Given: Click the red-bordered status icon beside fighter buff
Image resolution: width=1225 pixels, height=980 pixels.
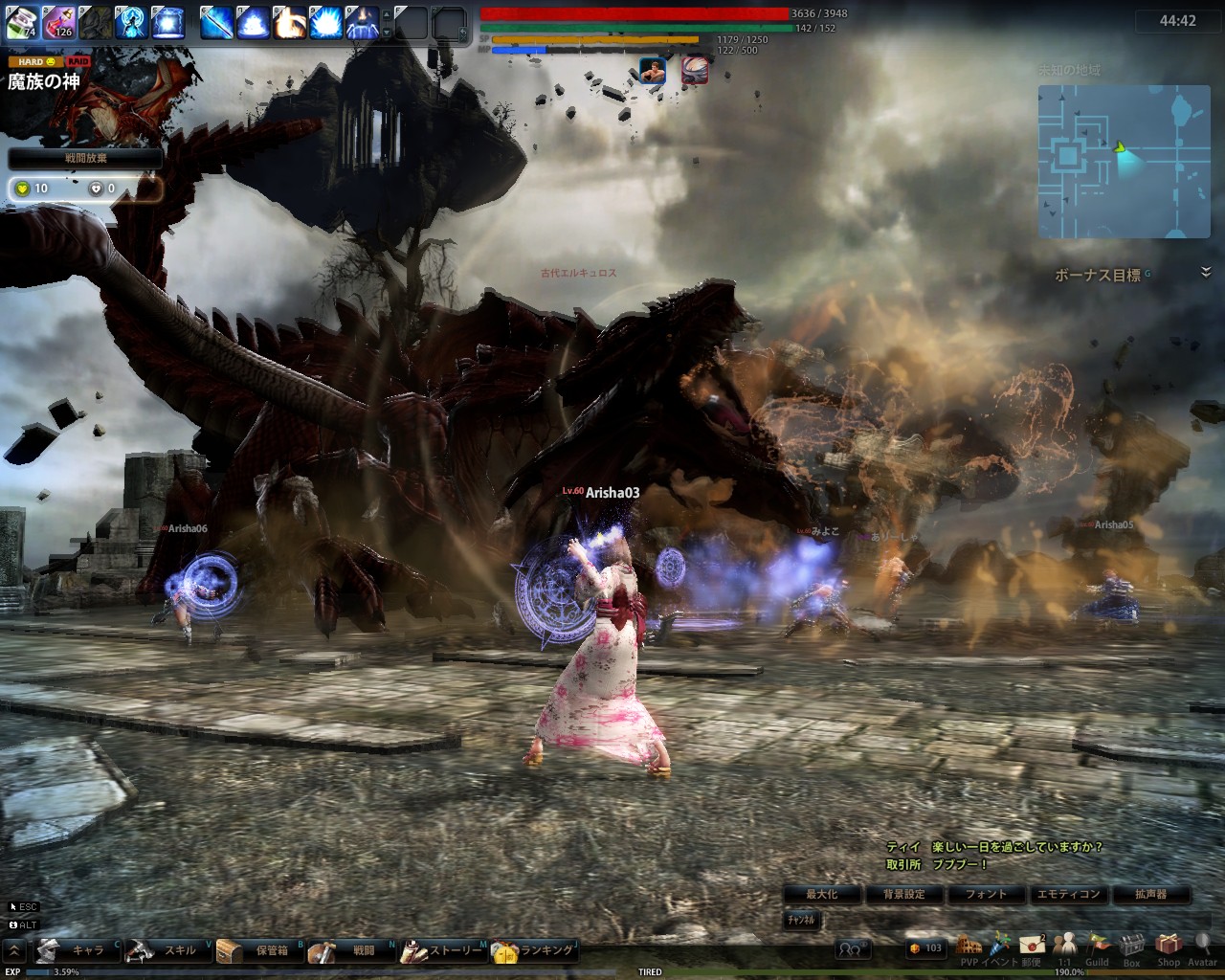Looking at the screenshot, I should (x=695, y=71).
